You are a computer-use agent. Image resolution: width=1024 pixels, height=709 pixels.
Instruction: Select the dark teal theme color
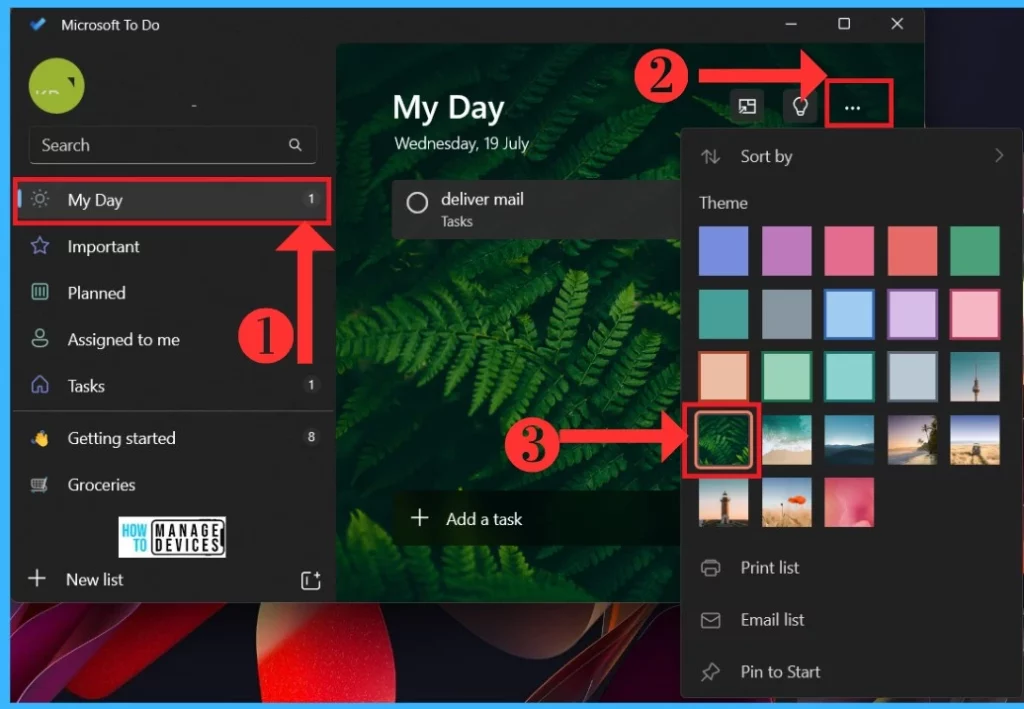click(x=724, y=314)
